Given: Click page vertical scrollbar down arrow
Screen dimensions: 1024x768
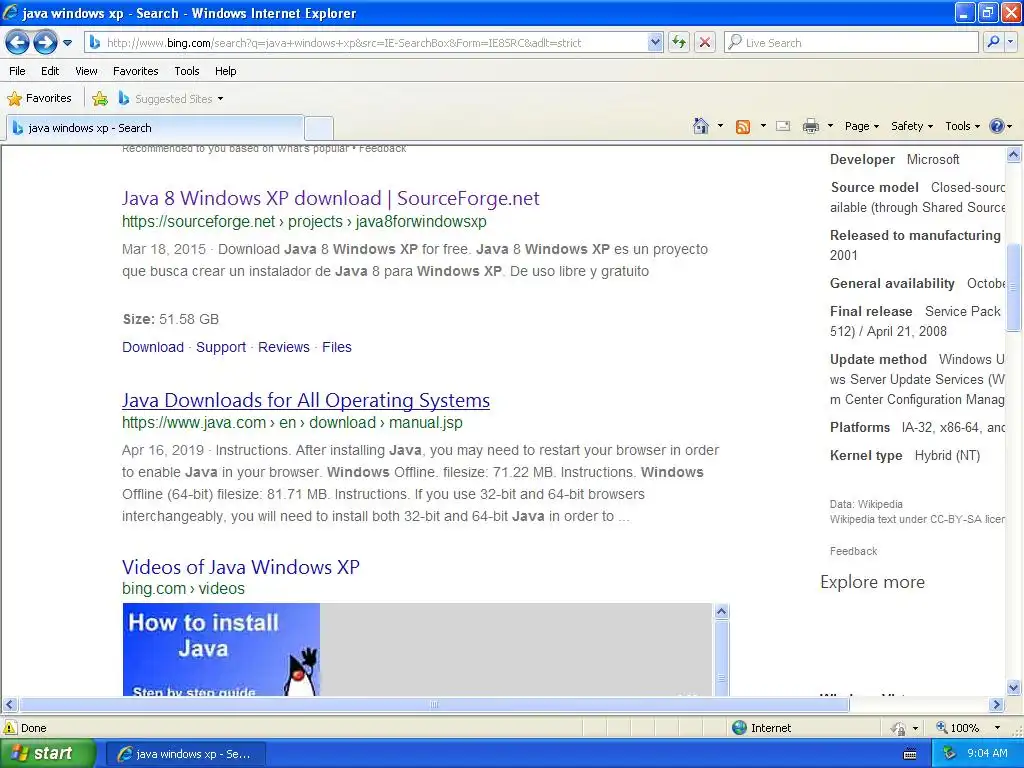Looking at the screenshot, I should [x=1014, y=687].
